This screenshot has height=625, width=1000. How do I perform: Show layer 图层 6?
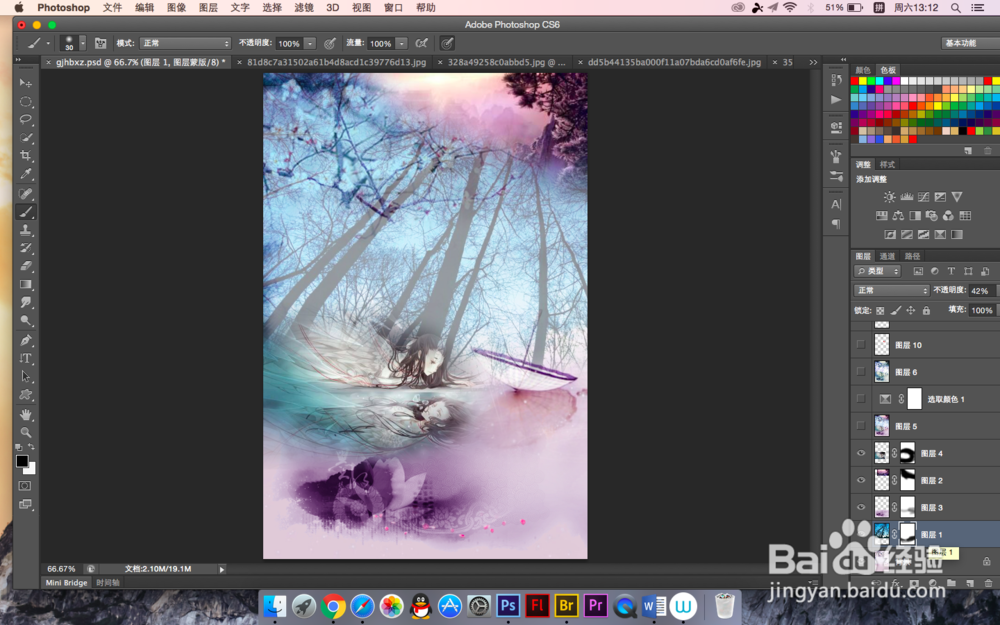(x=861, y=372)
